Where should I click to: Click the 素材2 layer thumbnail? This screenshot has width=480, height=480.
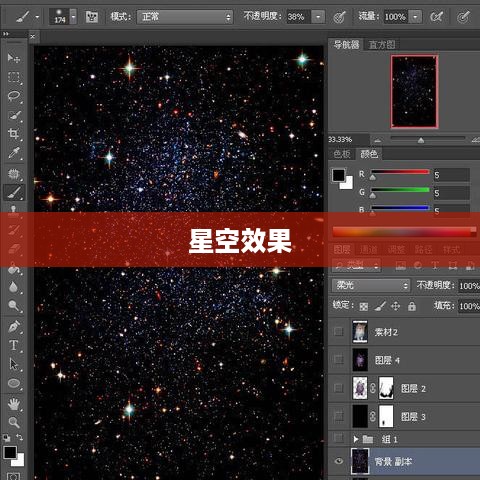360,332
